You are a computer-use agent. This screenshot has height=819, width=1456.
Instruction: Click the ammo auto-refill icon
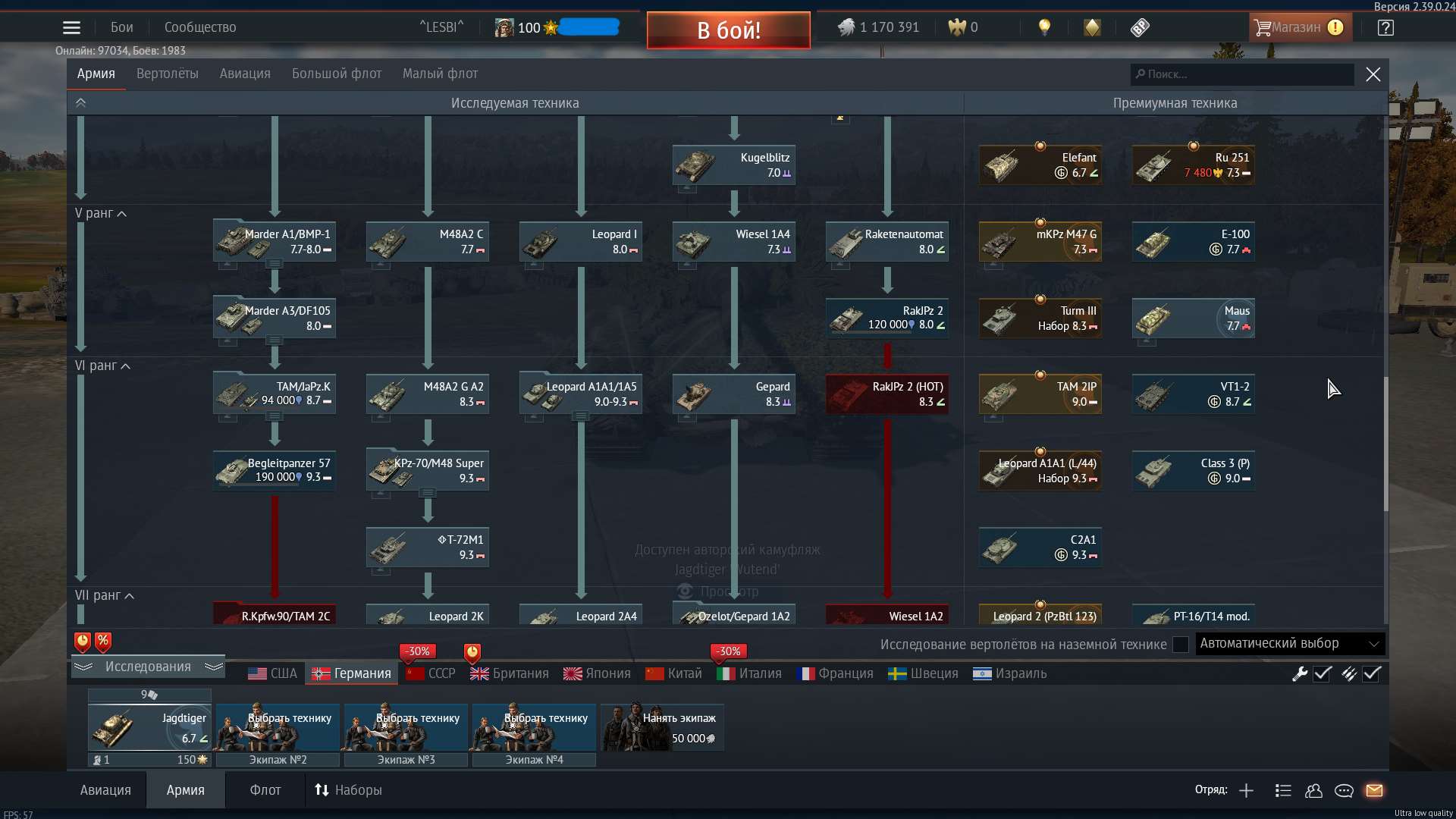tap(1349, 673)
